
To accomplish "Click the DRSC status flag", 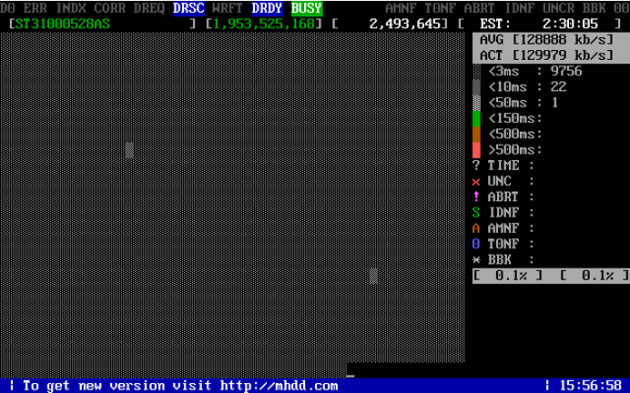I will click(x=189, y=8).
